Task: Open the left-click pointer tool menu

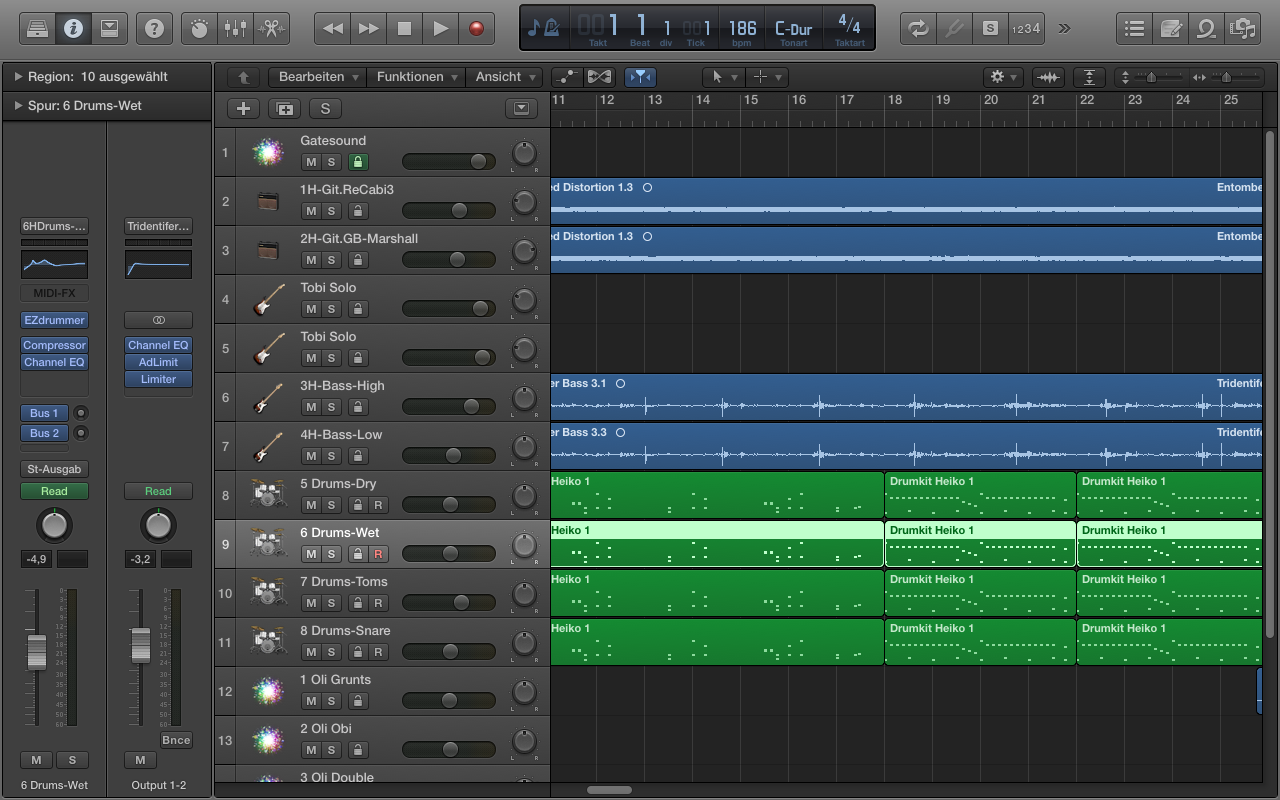Action: pos(723,77)
